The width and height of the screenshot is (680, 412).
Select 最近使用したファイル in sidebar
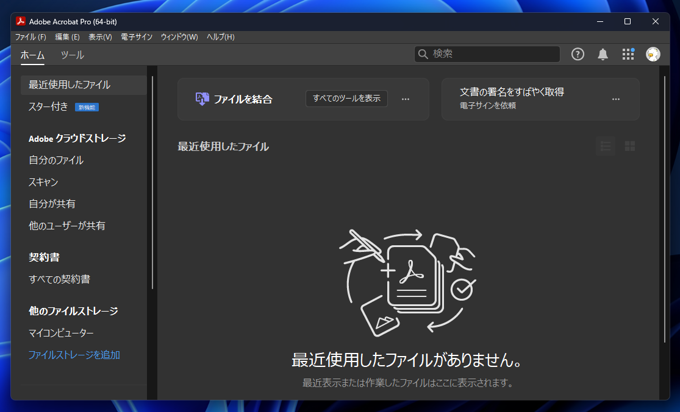(83, 85)
